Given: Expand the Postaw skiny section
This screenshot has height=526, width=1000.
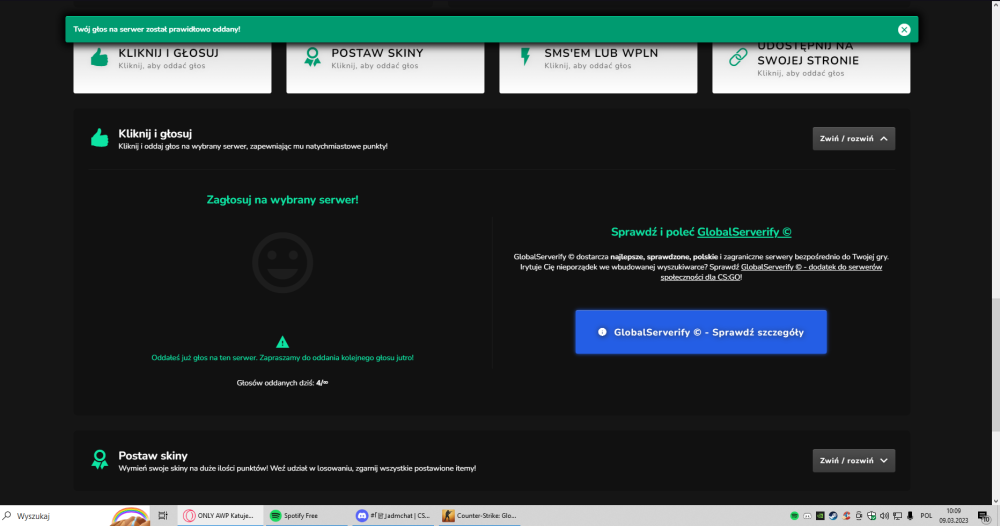Looking at the screenshot, I should point(853,460).
